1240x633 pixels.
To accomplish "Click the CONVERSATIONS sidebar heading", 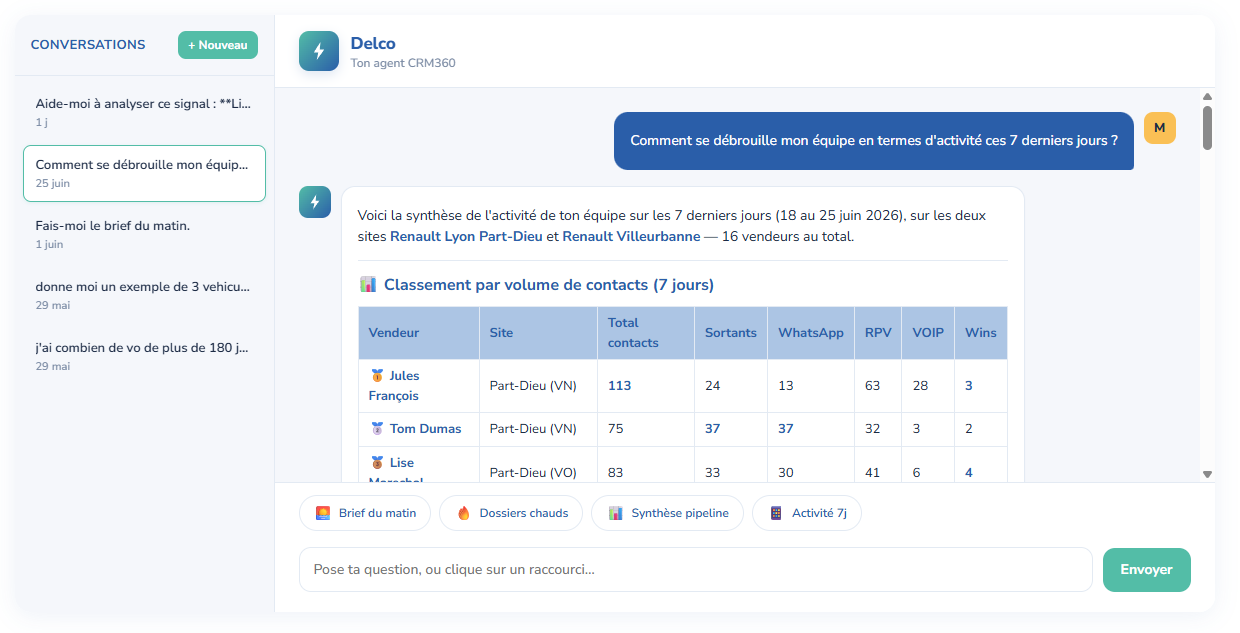I will tap(88, 45).
